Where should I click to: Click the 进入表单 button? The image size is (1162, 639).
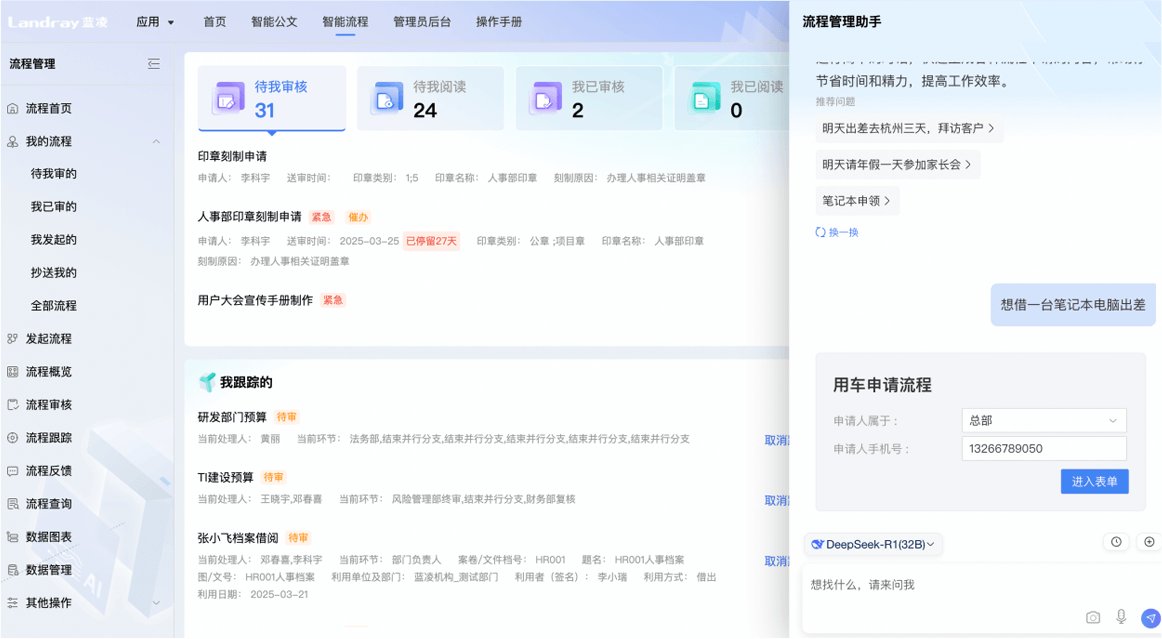pos(1094,481)
